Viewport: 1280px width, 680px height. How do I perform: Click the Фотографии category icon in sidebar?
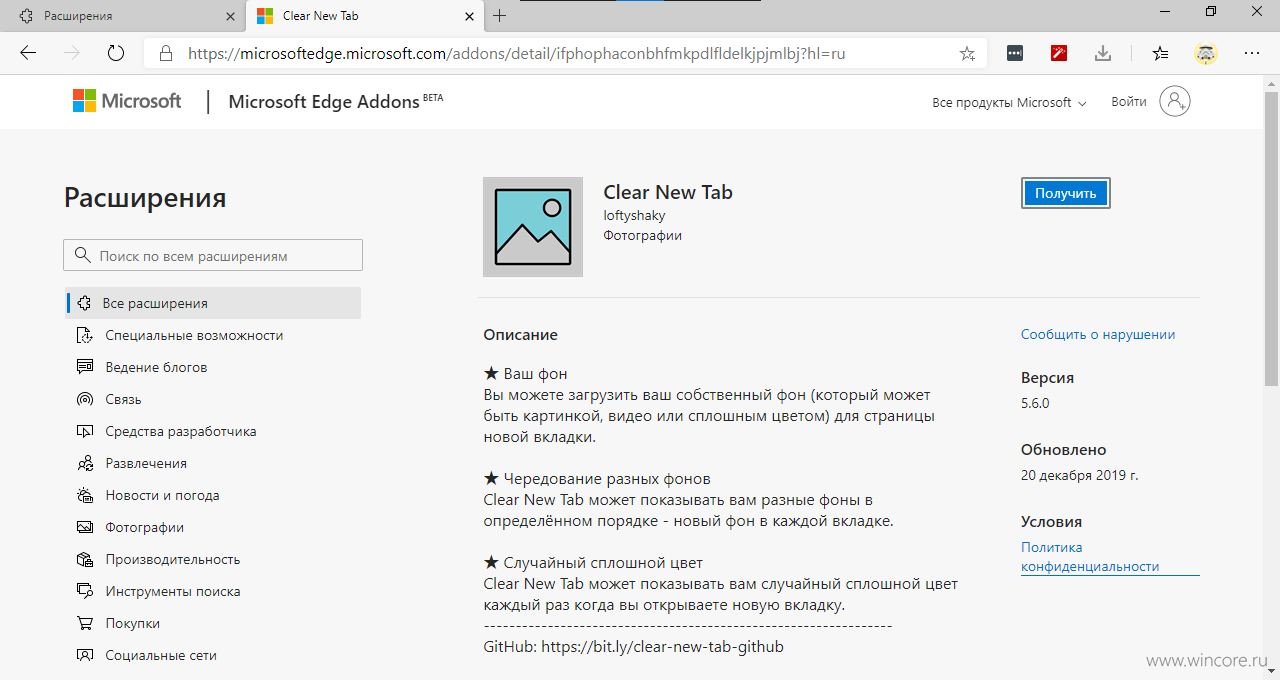(x=85, y=527)
